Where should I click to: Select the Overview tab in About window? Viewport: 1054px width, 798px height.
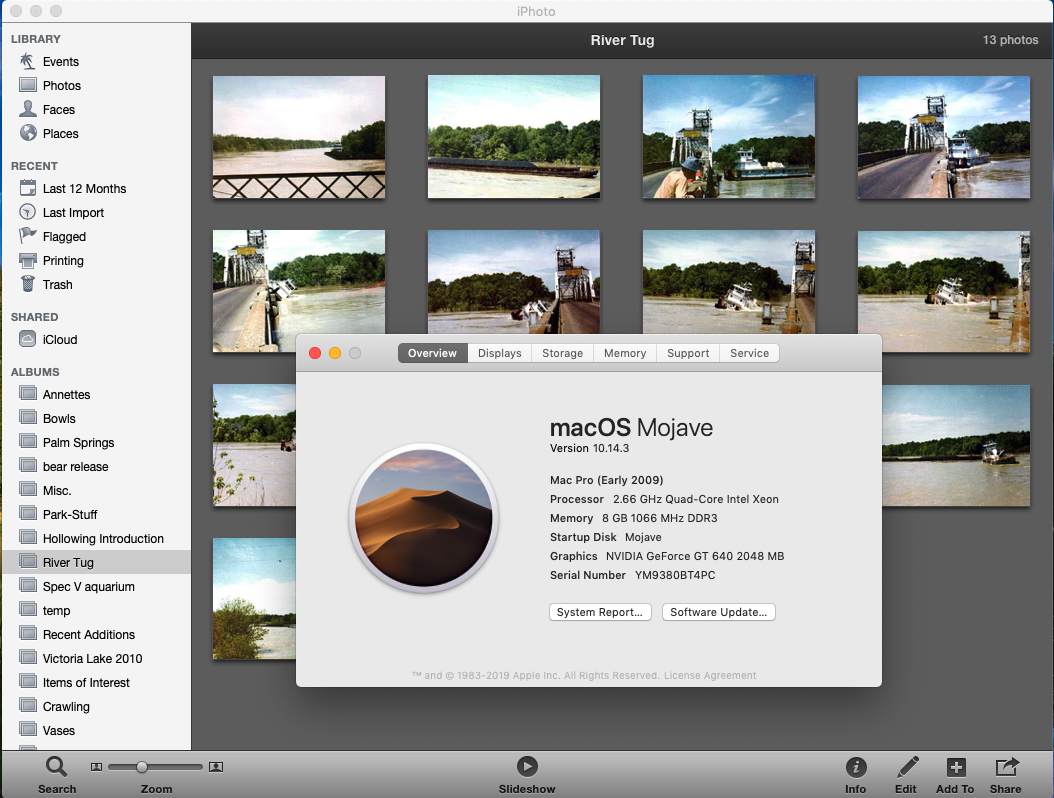coord(432,353)
